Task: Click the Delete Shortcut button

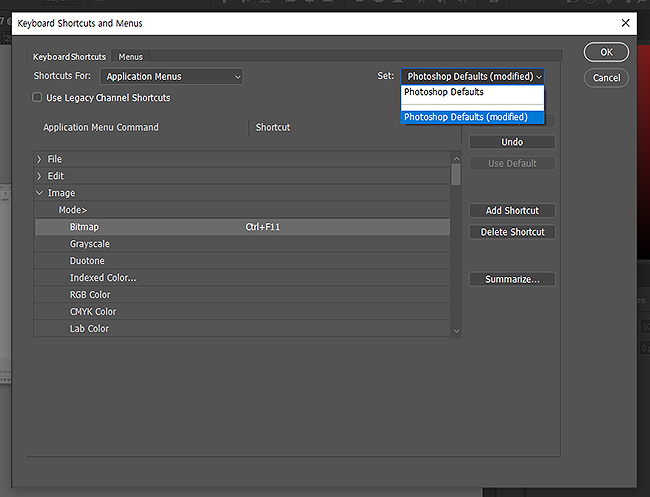Action: [x=512, y=232]
